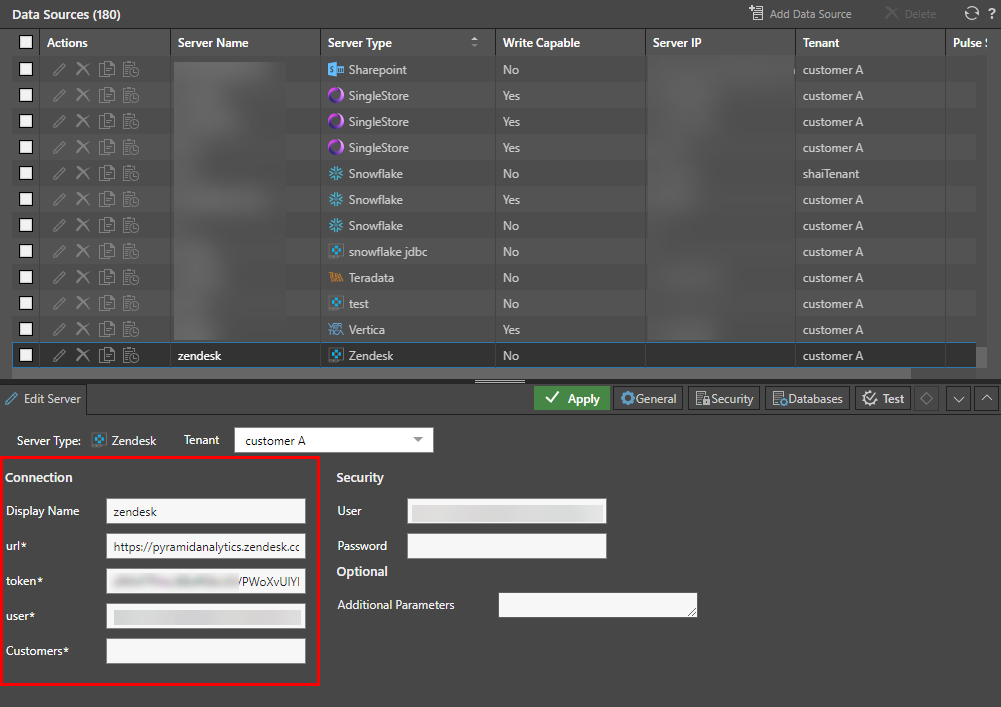Click the schedule clipboard icon in Vertica row
The height and width of the screenshot is (707, 1001).
tap(131, 329)
